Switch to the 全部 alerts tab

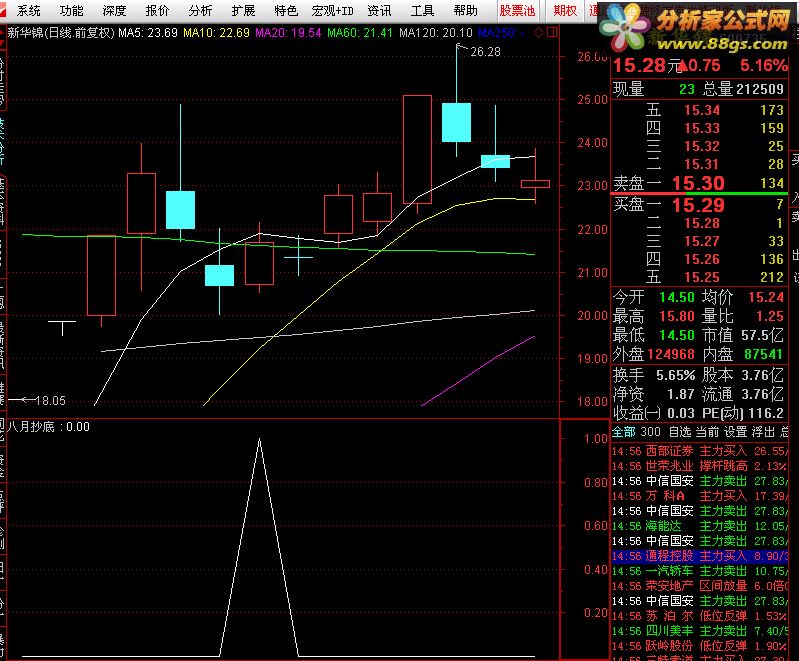[x=623, y=432]
